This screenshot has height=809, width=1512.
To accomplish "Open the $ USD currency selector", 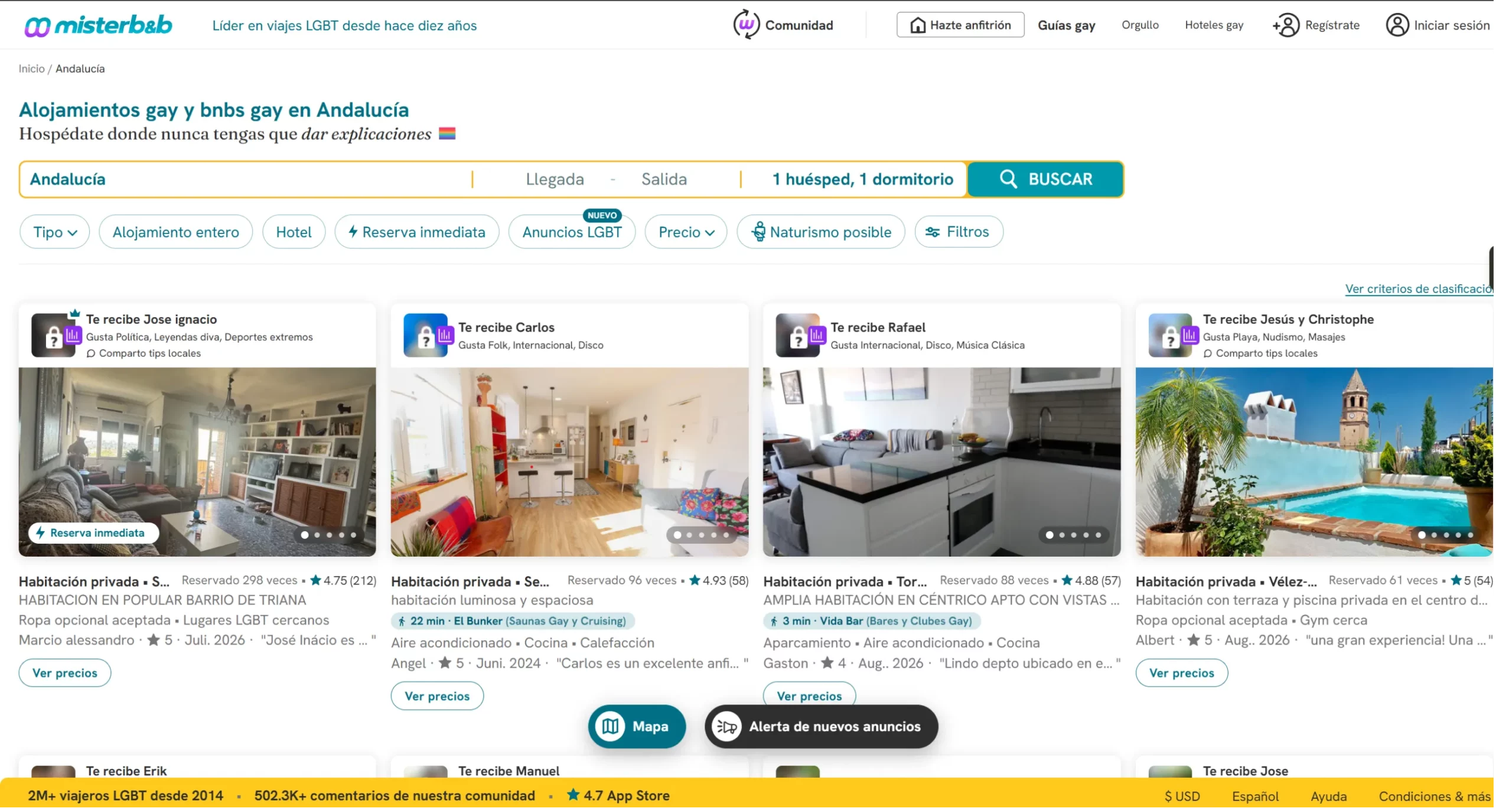I will point(1182,796).
